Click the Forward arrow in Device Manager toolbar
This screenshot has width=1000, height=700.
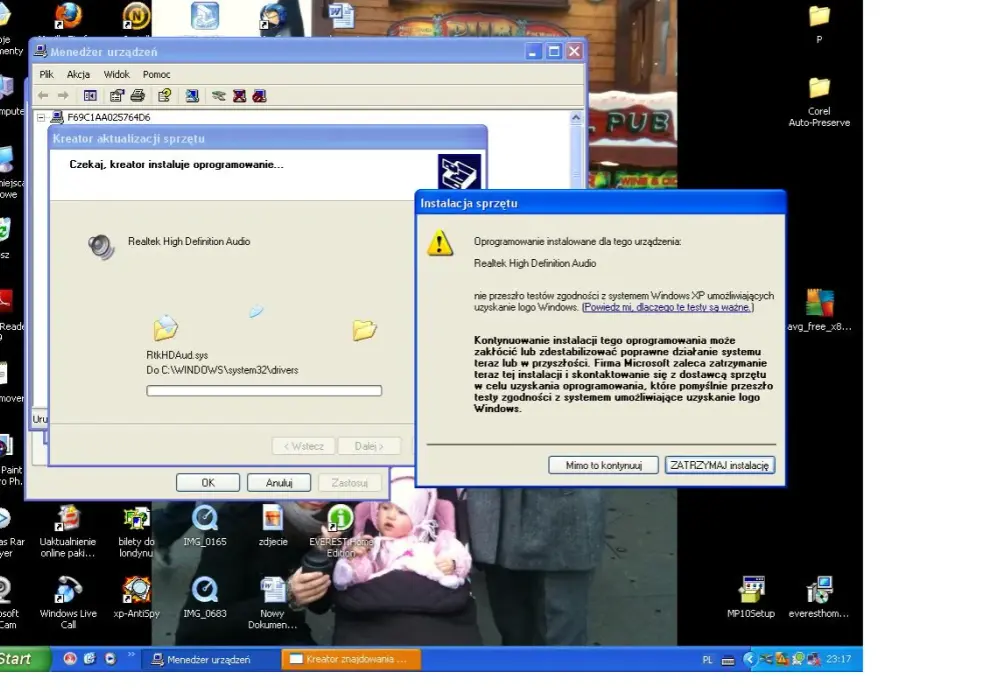pyautogui.click(x=63, y=96)
